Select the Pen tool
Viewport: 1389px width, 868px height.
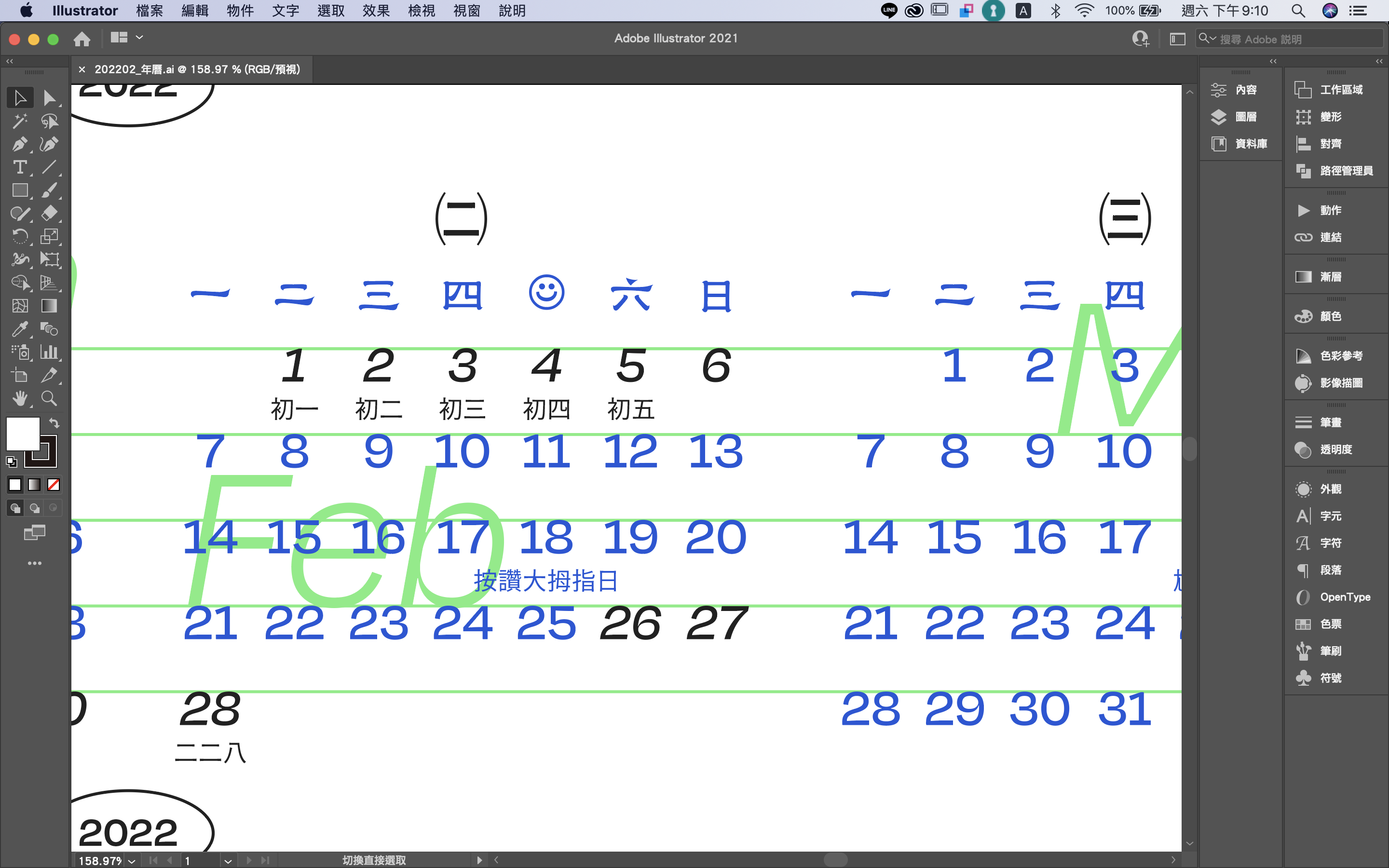point(20,144)
